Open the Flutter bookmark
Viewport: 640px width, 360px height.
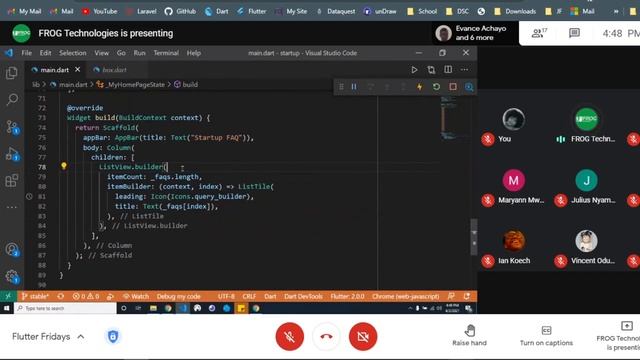point(252,11)
